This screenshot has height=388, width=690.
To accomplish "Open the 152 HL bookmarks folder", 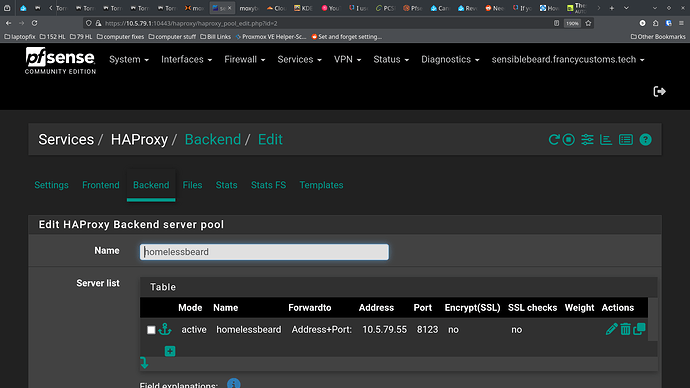I will (x=52, y=37).
